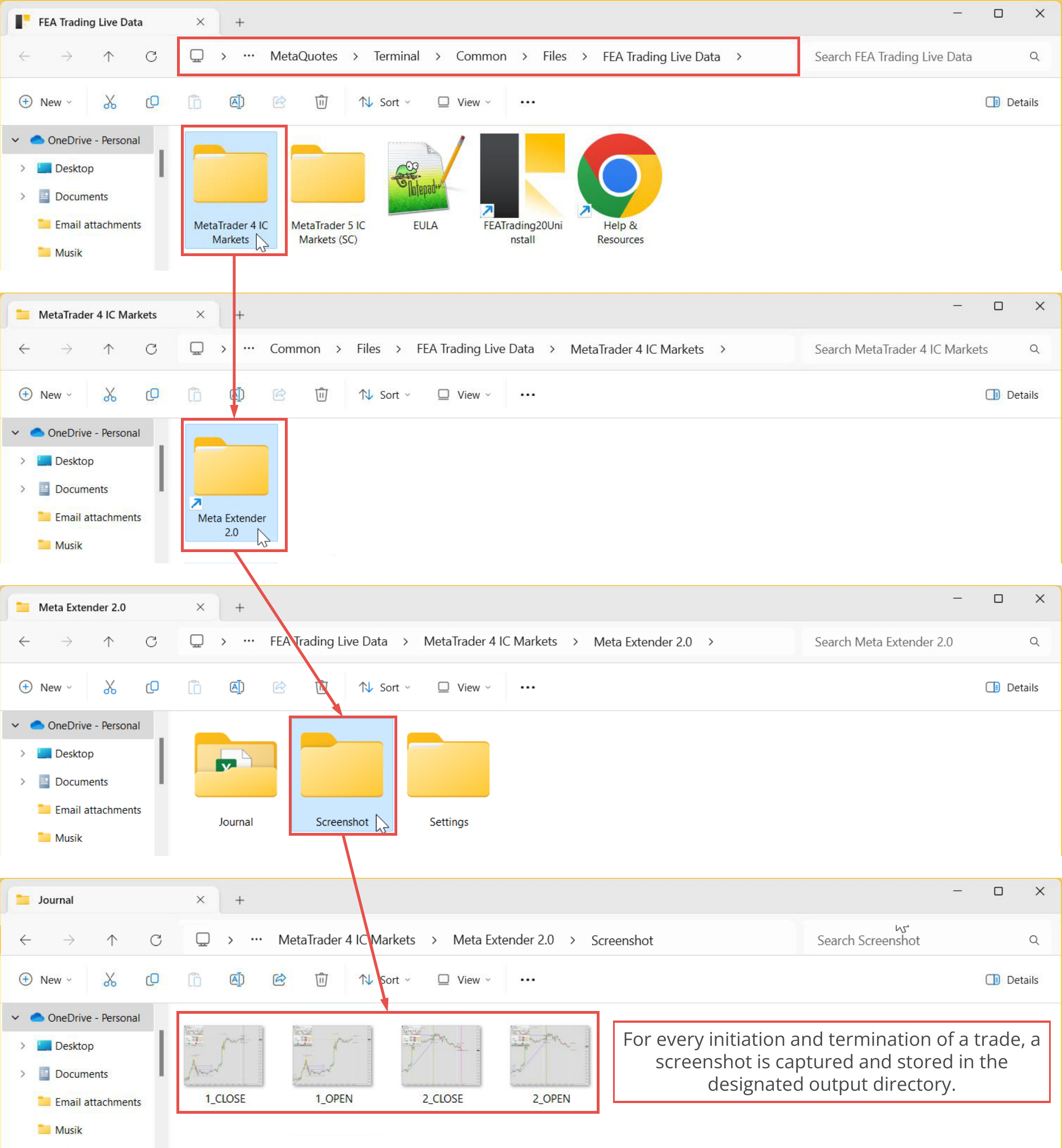
Task: Click sidebar scrollbar in Meta Extender 2.0 window
Action: 161,760
